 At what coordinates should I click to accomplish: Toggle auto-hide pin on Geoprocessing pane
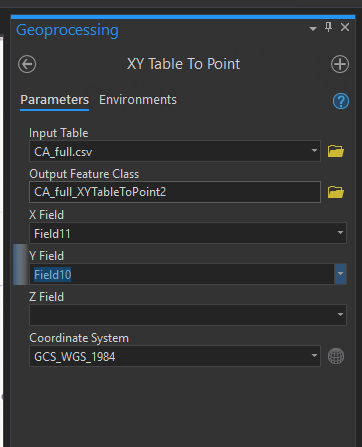328,27
